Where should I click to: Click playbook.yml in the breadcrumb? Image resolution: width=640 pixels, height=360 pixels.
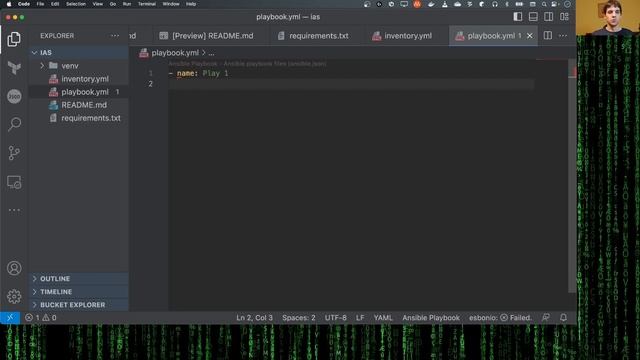pos(175,53)
